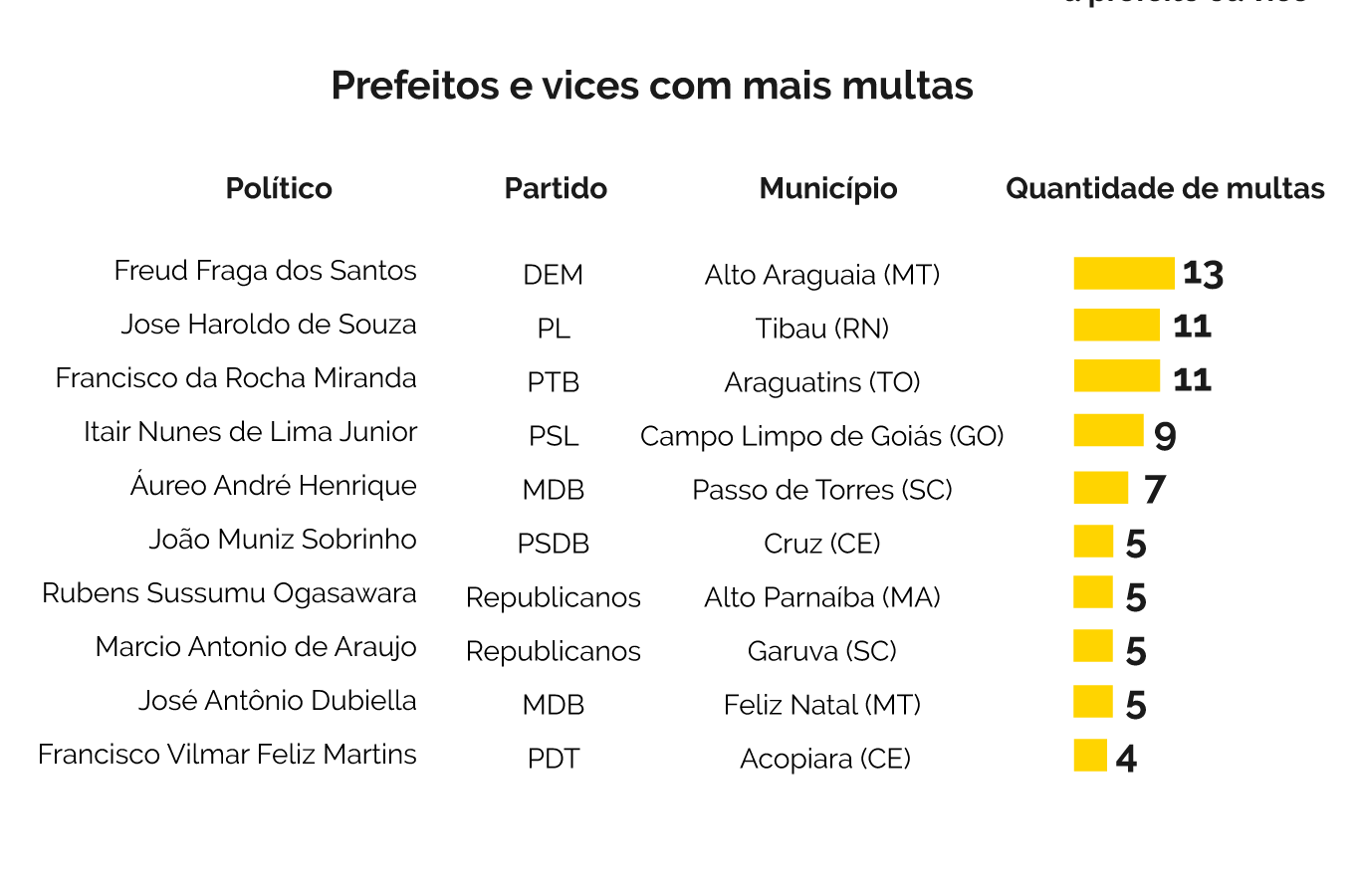Select the Município column header

pos(828,188)
